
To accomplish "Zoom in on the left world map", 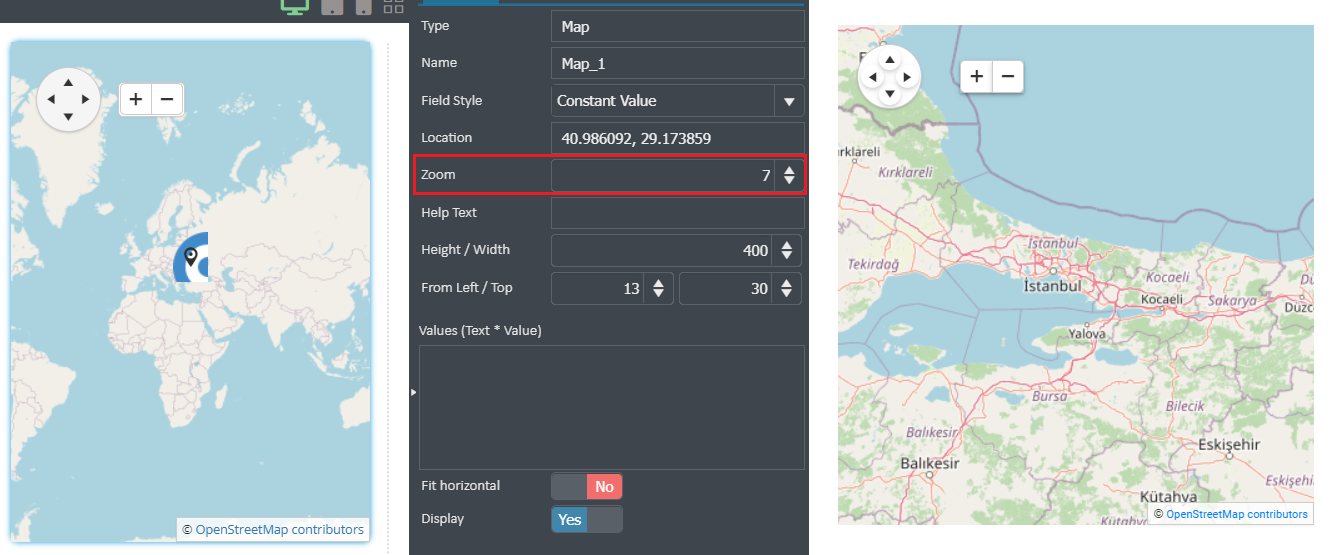I will [136, 99].
